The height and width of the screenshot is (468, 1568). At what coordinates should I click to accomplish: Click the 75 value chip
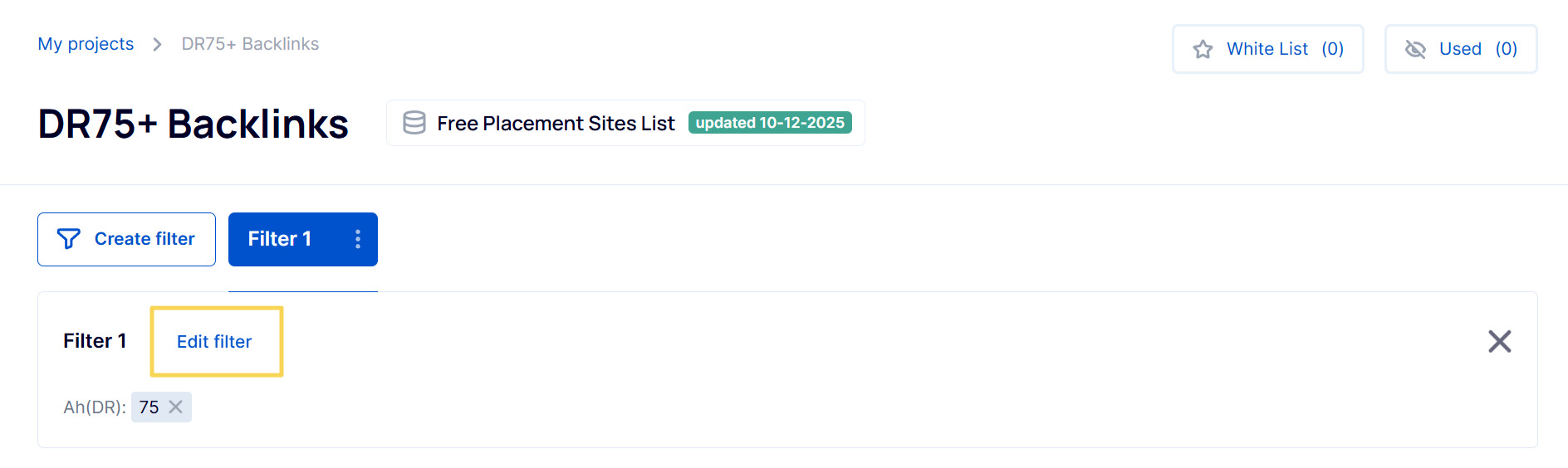pos(149,407)
